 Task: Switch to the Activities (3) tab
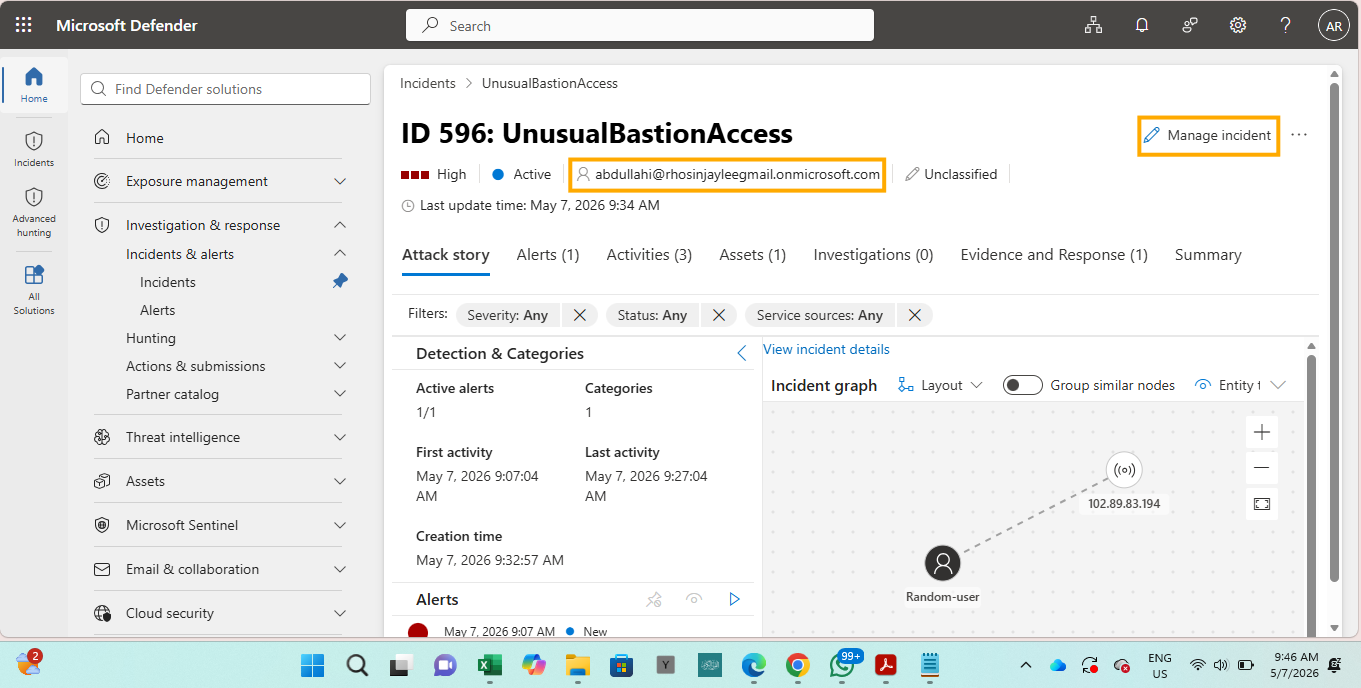coord(649,255)
